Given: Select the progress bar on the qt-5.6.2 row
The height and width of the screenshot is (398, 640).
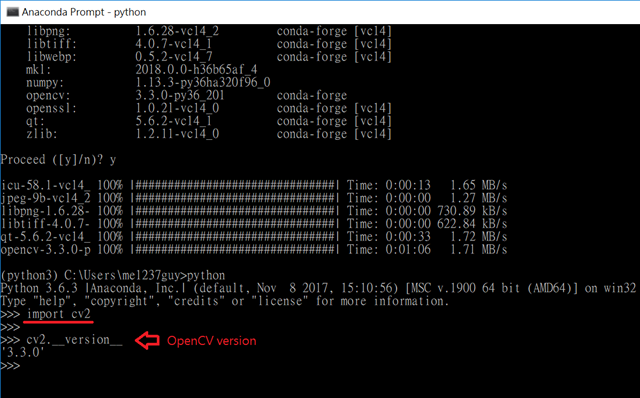Looking at the screenshot, I should point(235,237).
